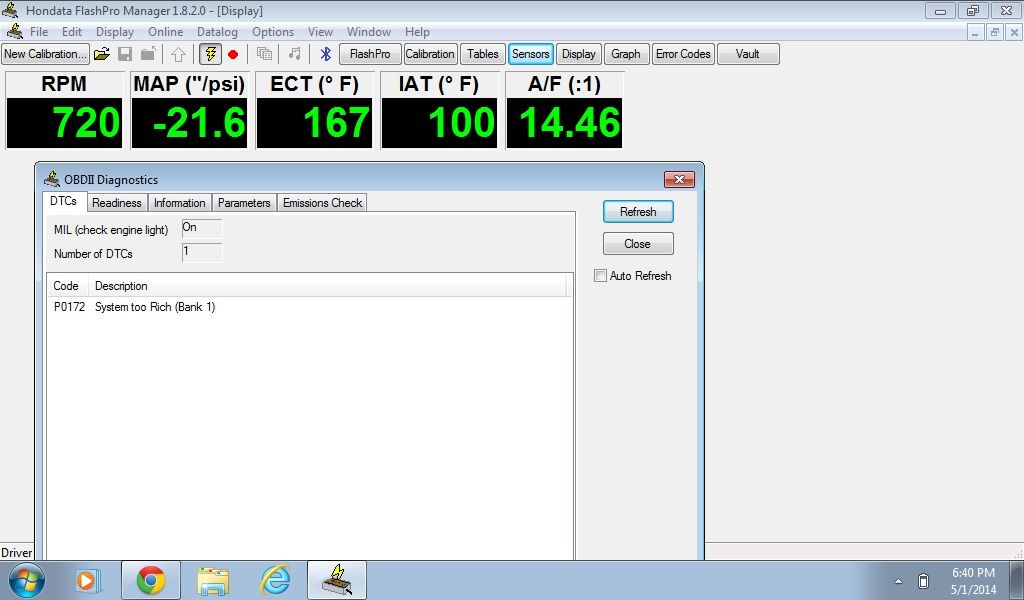The image size is (1024, 600).
Task: Click the save disk toolbar icon
Action: click(x=125, y=54)
